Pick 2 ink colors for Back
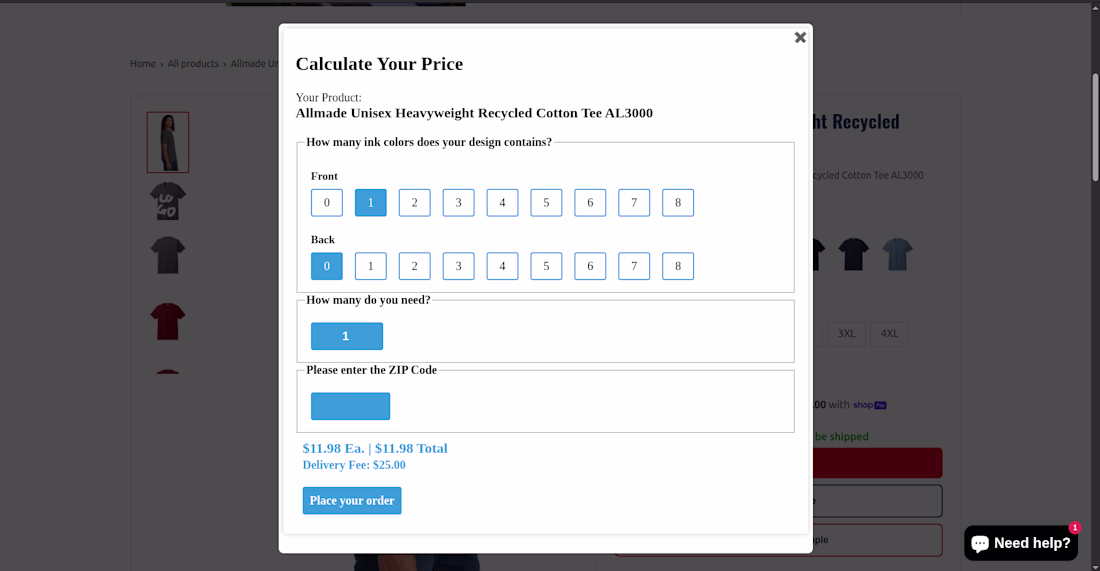1100x571 pixels. (x=415, y=267)
